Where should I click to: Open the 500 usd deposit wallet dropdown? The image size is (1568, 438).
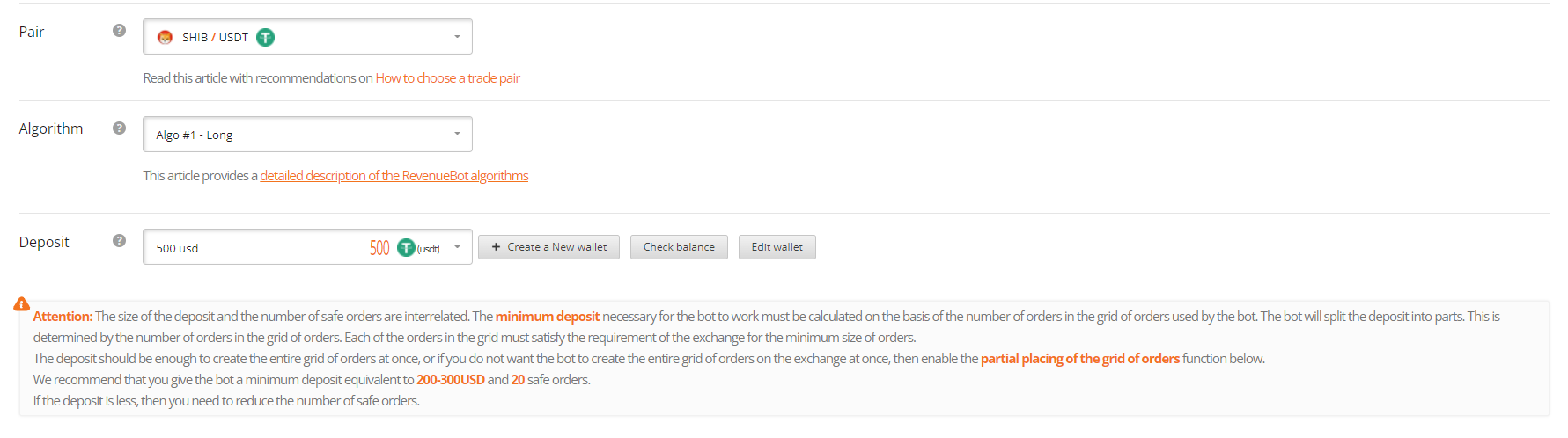coord(307,247)
